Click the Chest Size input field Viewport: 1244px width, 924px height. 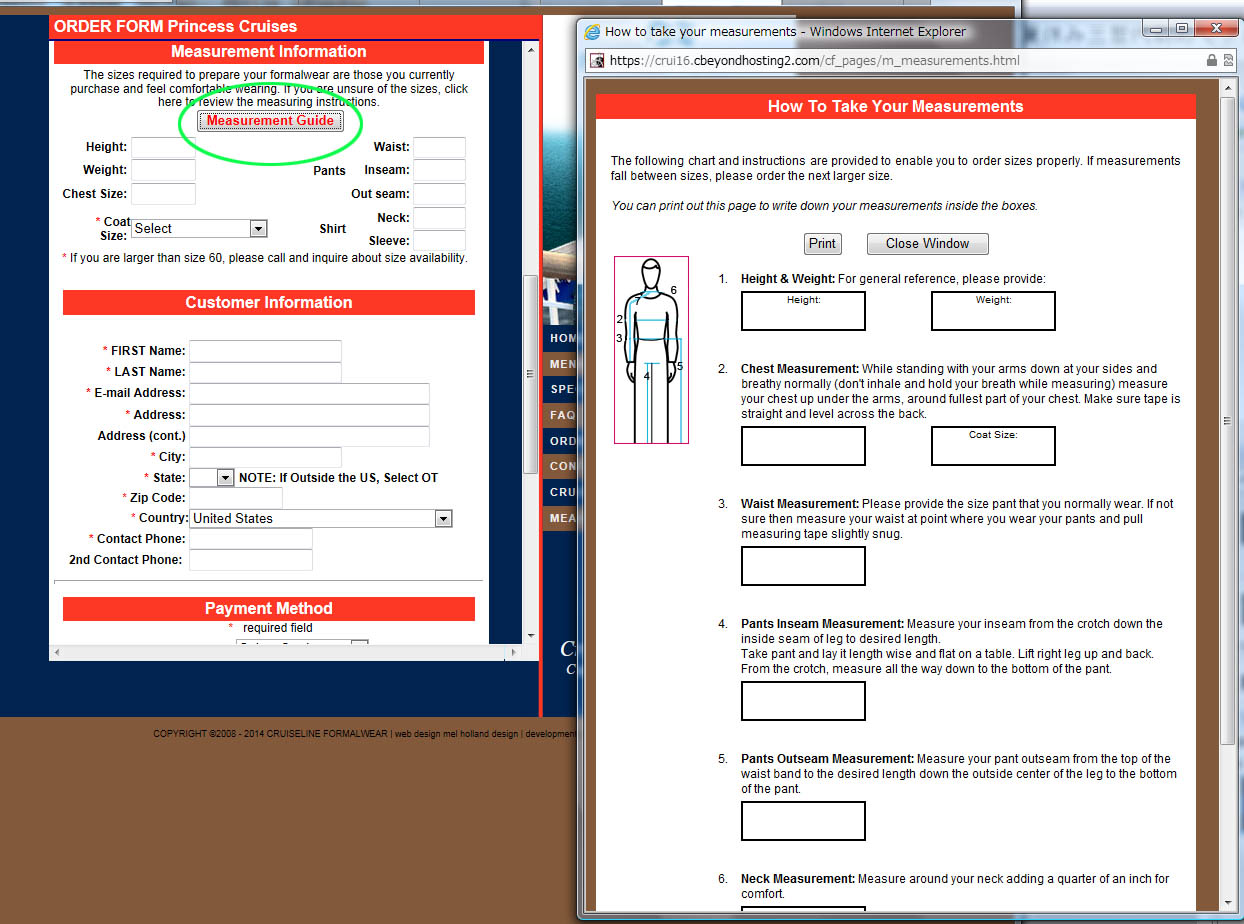163,194
